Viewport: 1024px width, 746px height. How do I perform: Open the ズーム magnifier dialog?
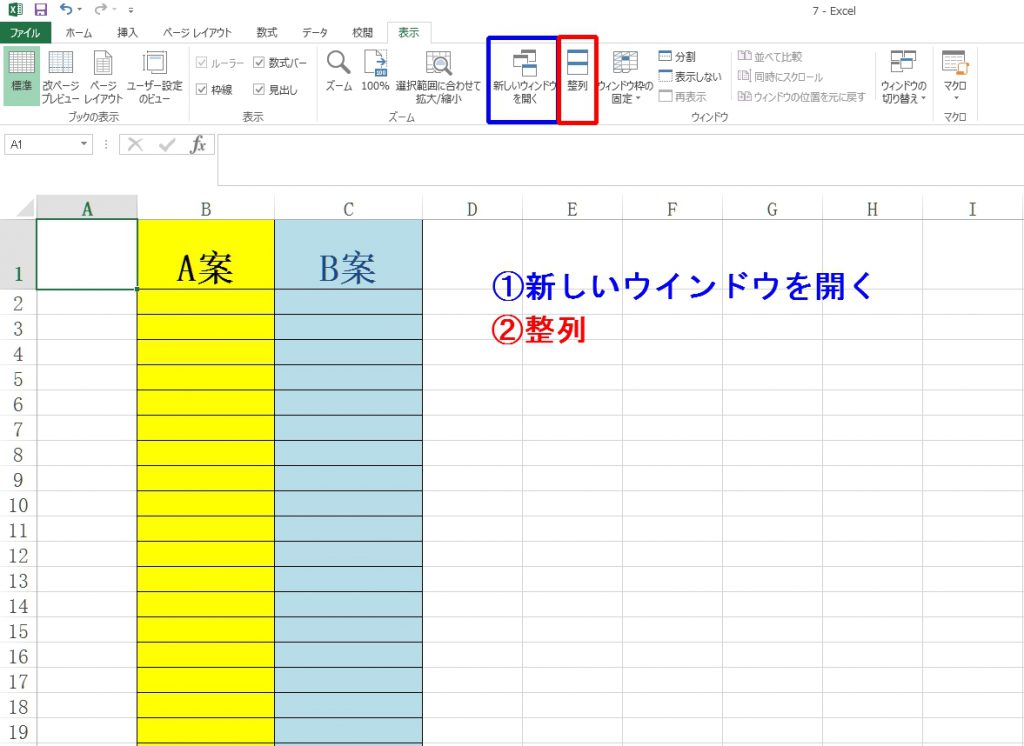(x=339, y=73)
